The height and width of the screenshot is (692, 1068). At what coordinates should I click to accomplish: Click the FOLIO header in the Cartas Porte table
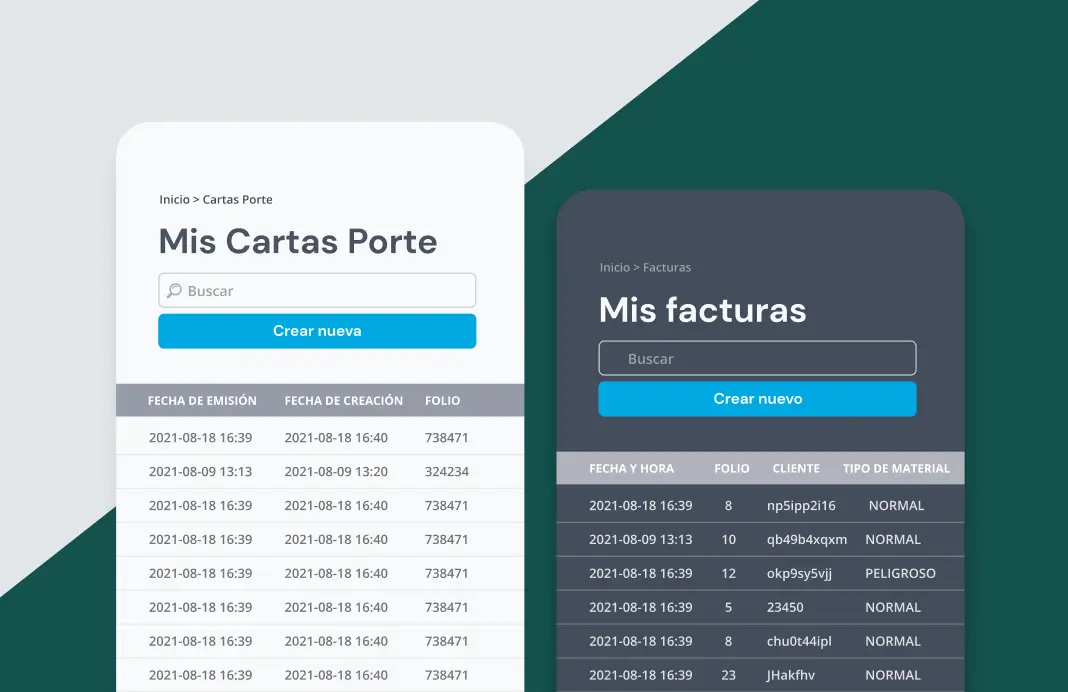pyautogui.click(x=443, y=400)
